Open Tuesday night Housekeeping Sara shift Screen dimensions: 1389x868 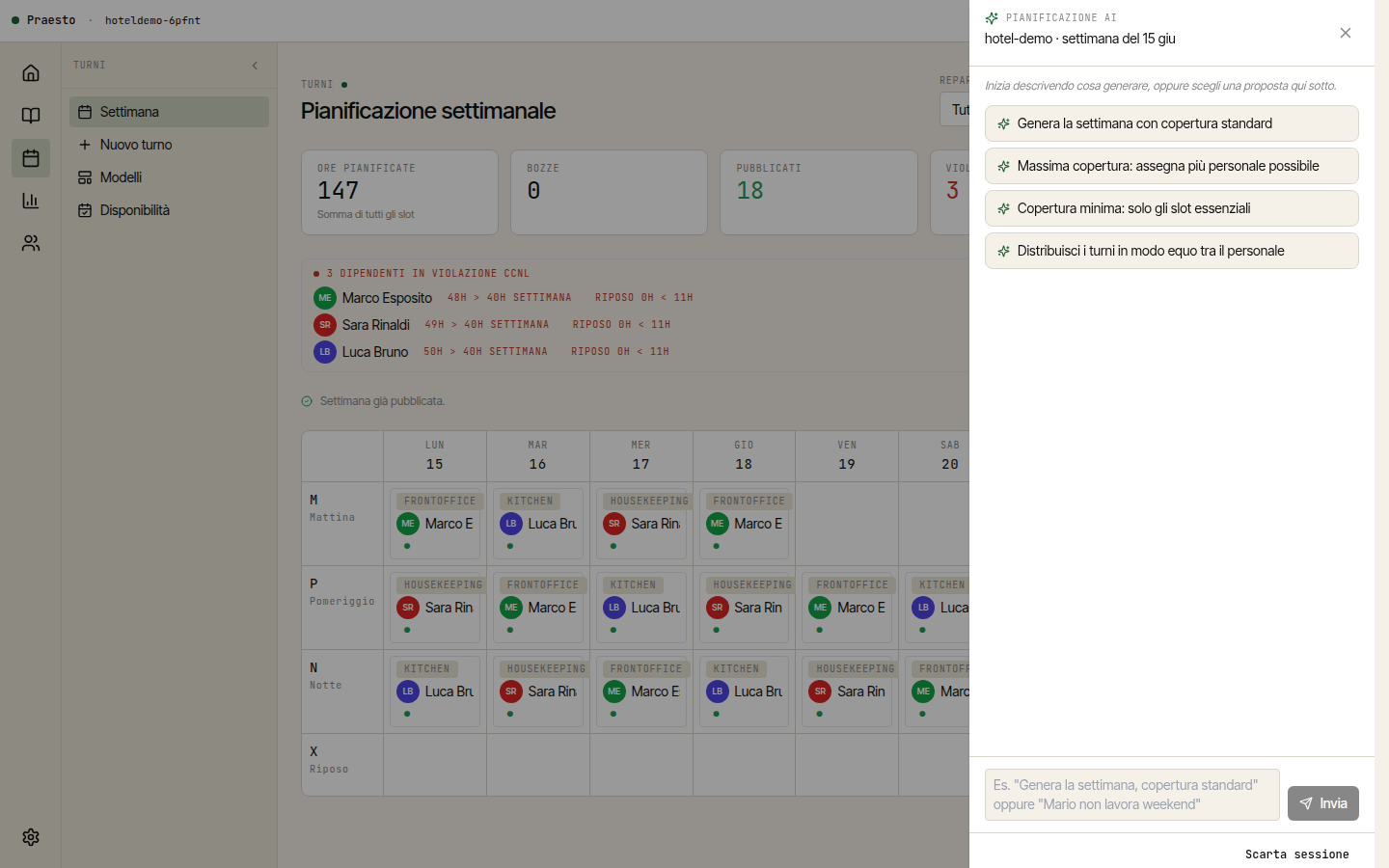point(538,692)
